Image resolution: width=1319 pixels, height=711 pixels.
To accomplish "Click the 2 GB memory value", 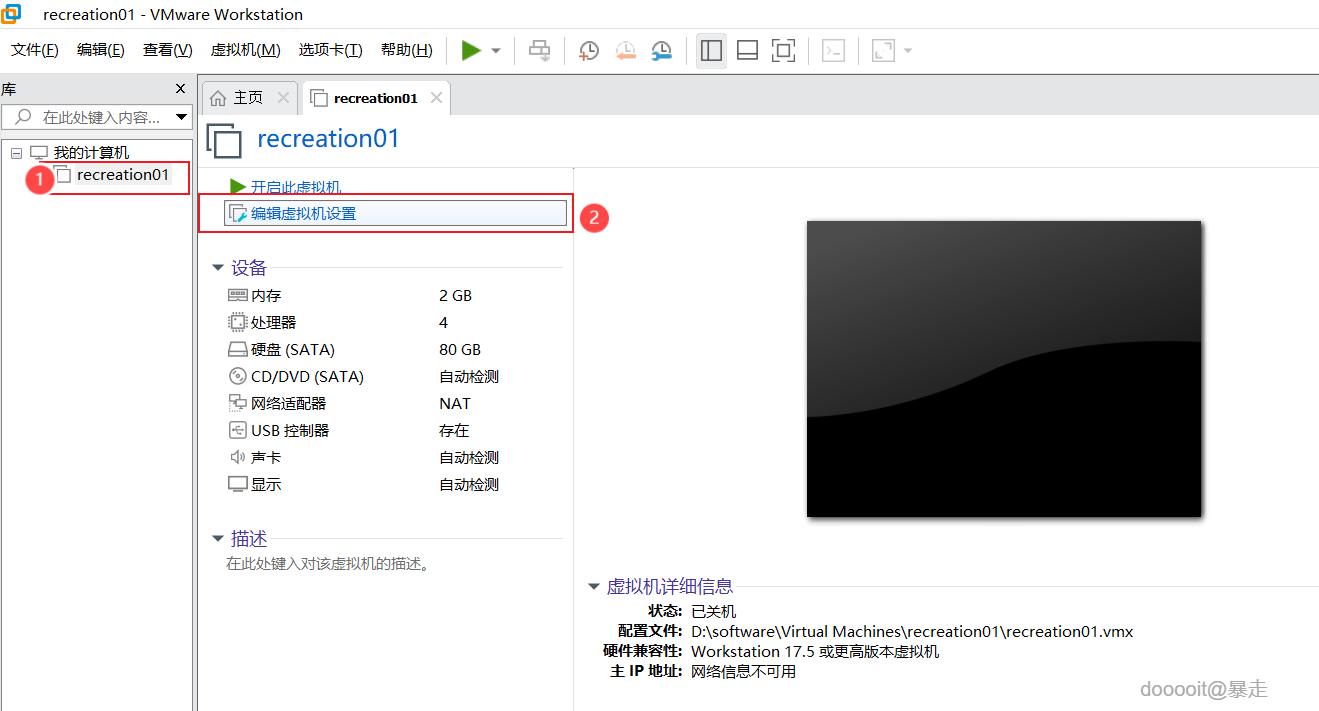I will coord(455,295).
